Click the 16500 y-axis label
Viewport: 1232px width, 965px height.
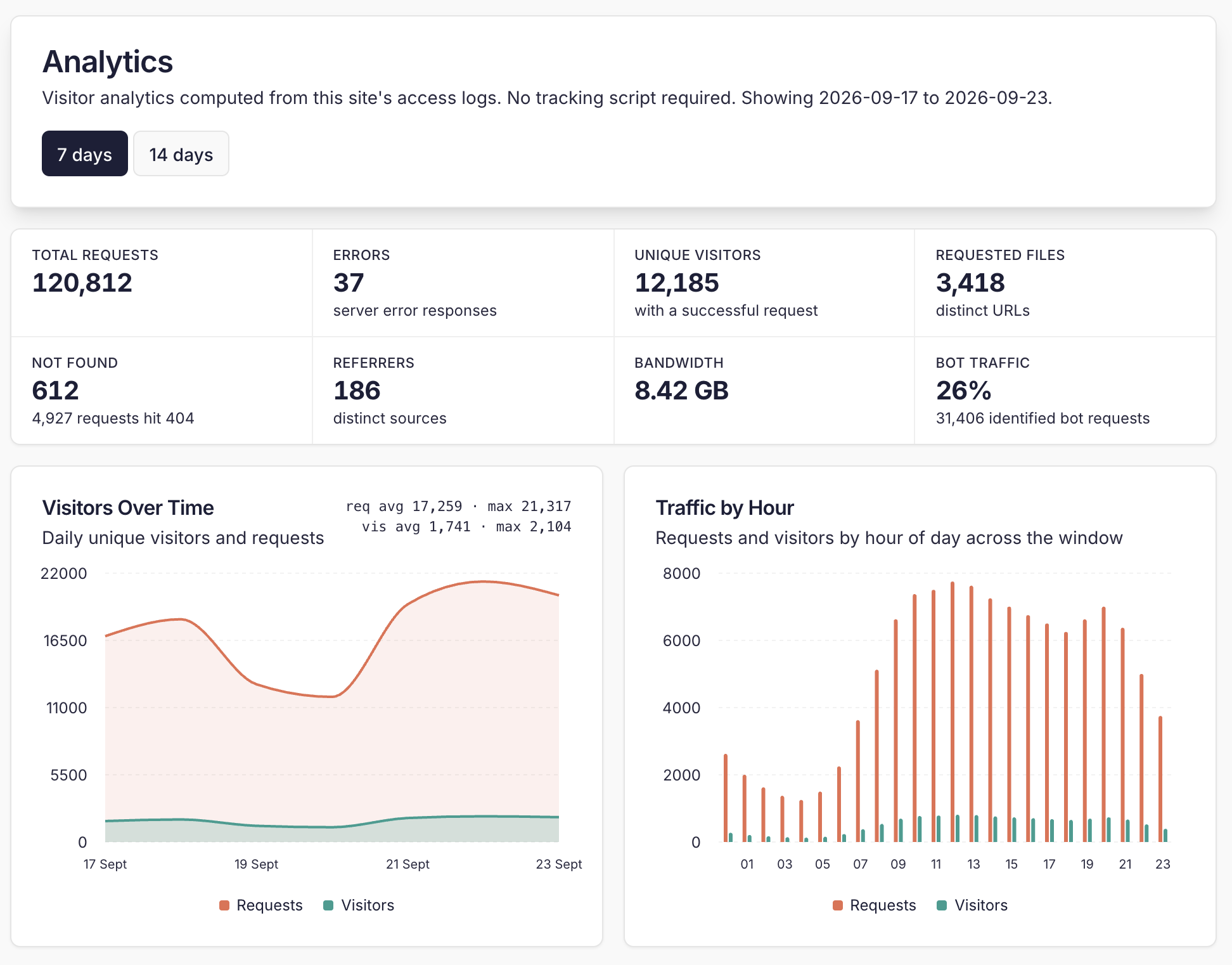[65, 641]
